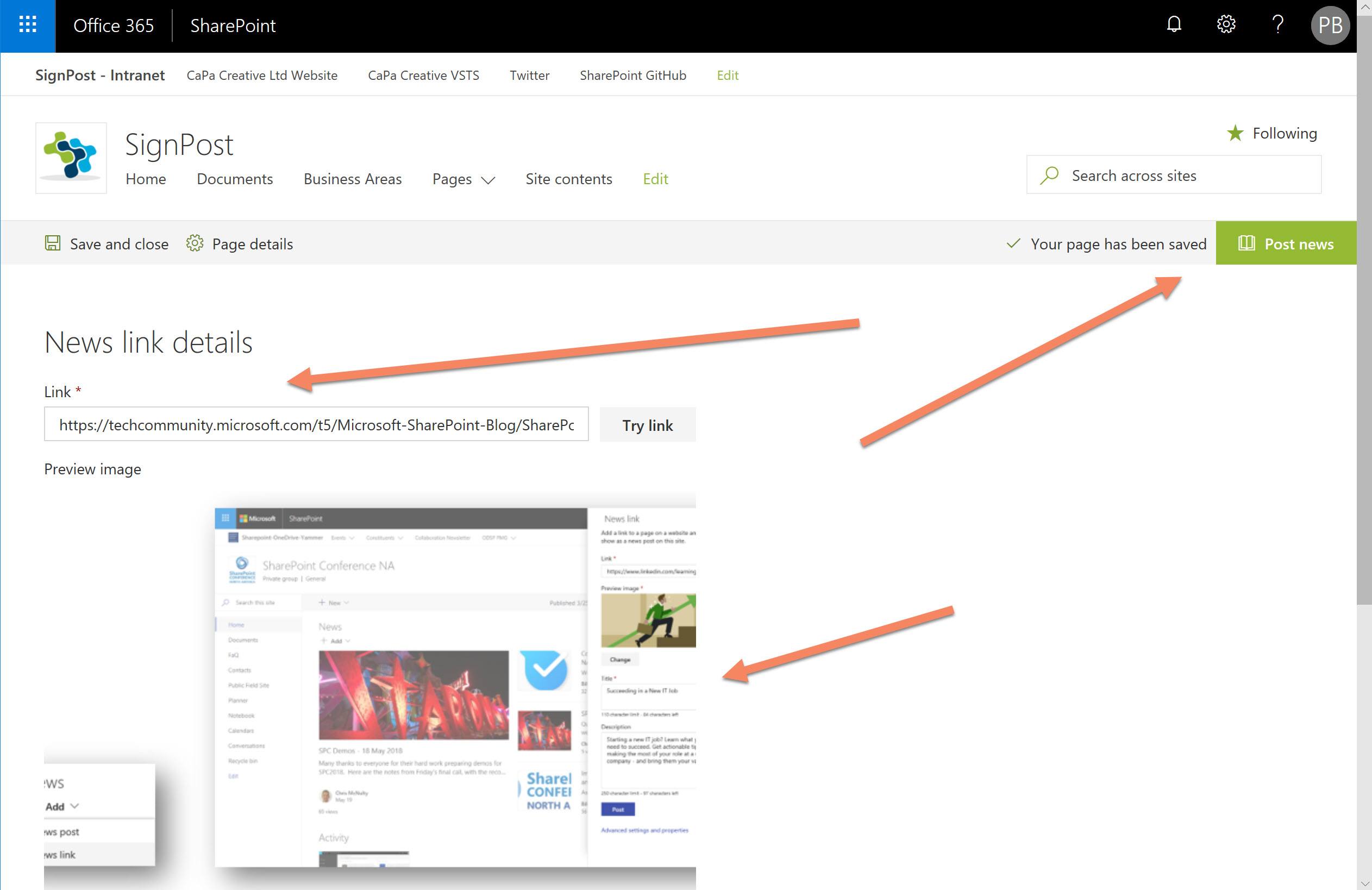This screenshot has height=890, width=1372.
Task: Select the Save and close disk icon
Action: tap(53, 243)
